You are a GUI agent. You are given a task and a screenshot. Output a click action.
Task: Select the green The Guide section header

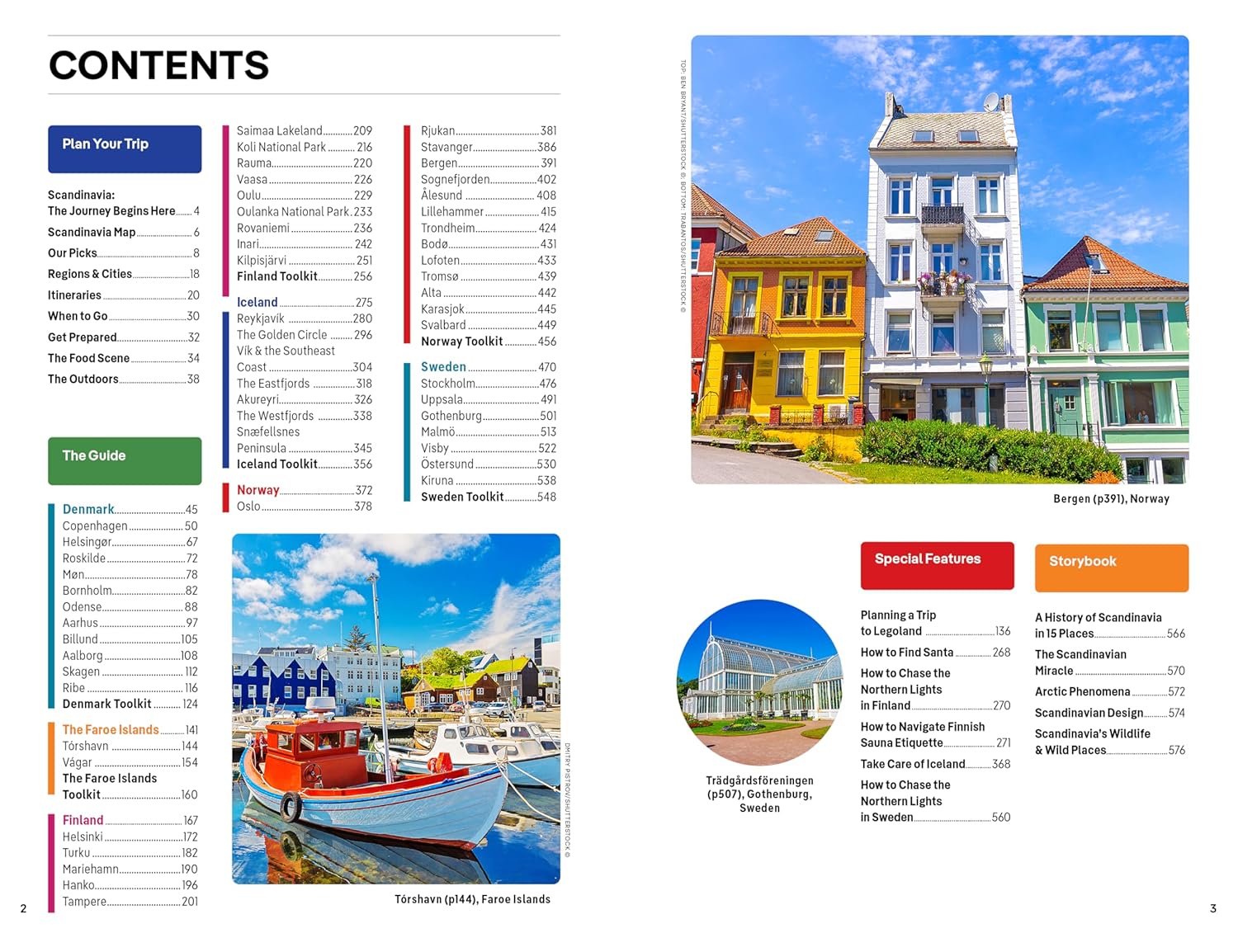124,460
